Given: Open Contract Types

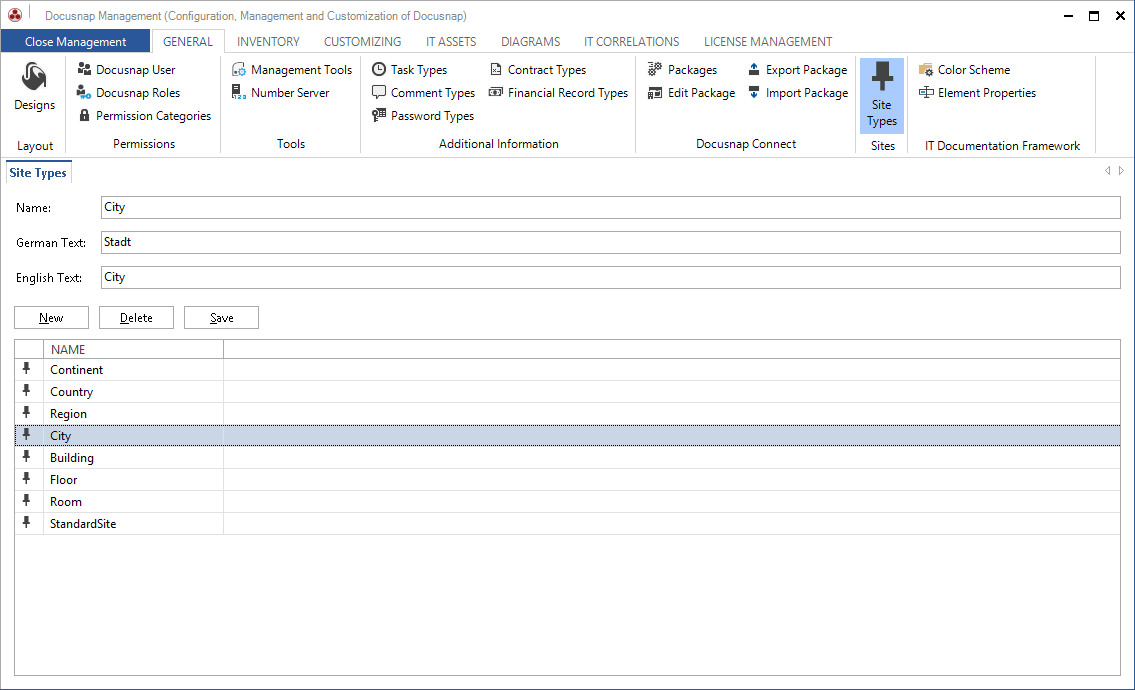Looking at the screenshot, I should pos(538,70).
